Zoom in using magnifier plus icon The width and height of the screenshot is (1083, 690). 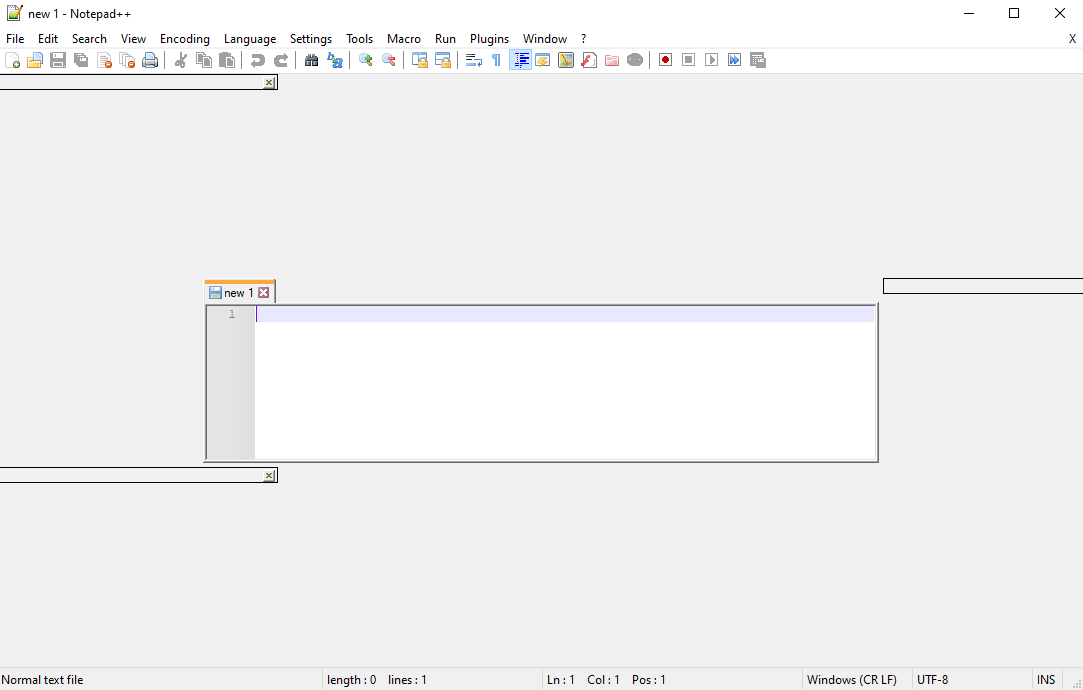(365, 60)
